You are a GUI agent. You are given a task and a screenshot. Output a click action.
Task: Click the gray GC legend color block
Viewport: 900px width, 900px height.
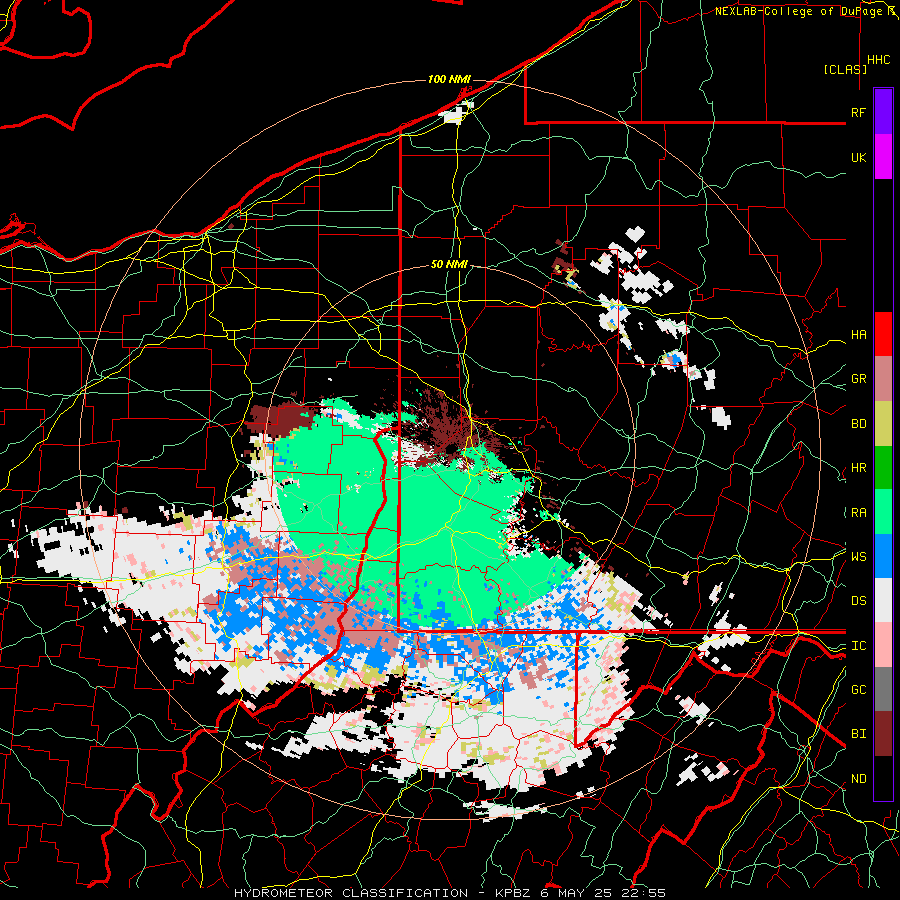click(883, 689)
